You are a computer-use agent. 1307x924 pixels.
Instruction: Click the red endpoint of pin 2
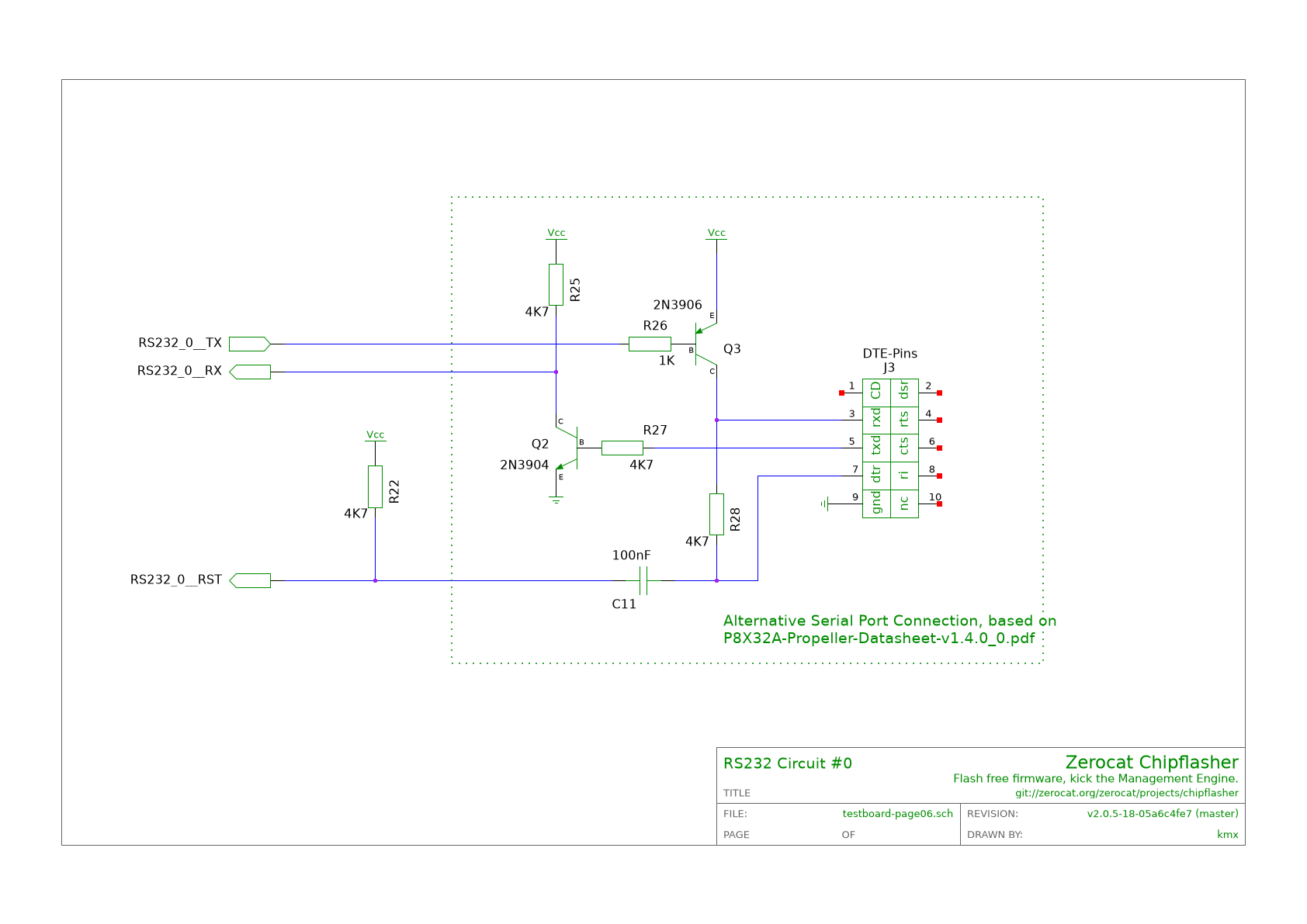pos(939,393)
